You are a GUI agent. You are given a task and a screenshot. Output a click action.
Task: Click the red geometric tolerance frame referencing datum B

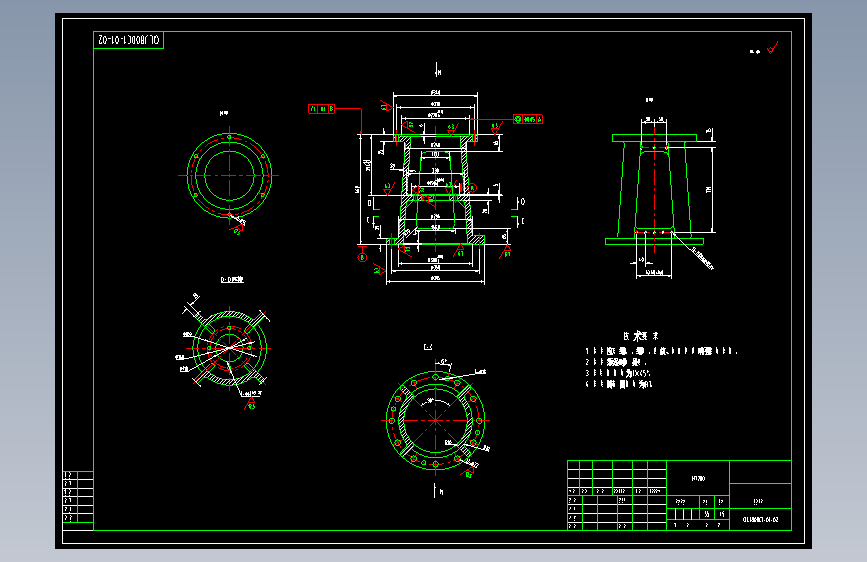point(321,109)
